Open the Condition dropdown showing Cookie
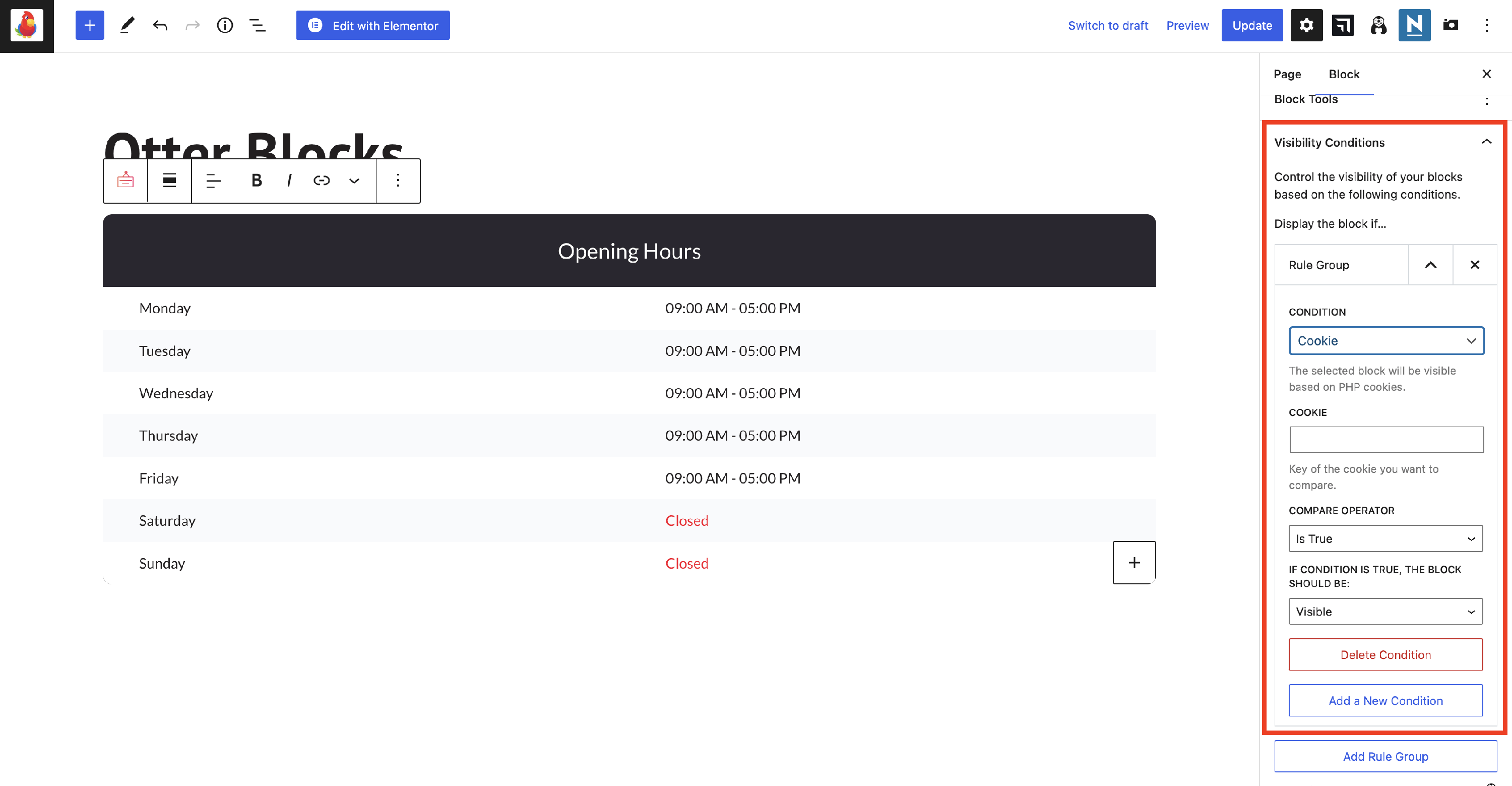 click(1386, 340)
